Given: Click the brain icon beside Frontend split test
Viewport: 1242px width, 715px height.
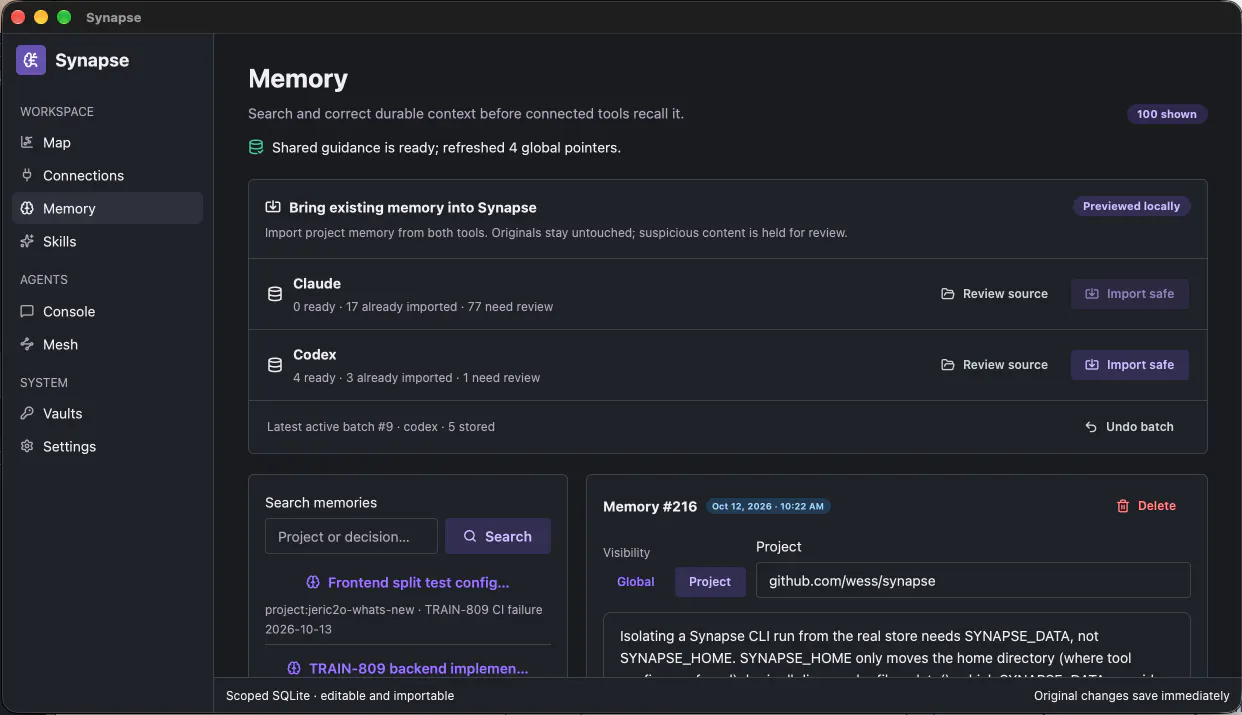Looking at the screenshot, I should tap(312, 583).
